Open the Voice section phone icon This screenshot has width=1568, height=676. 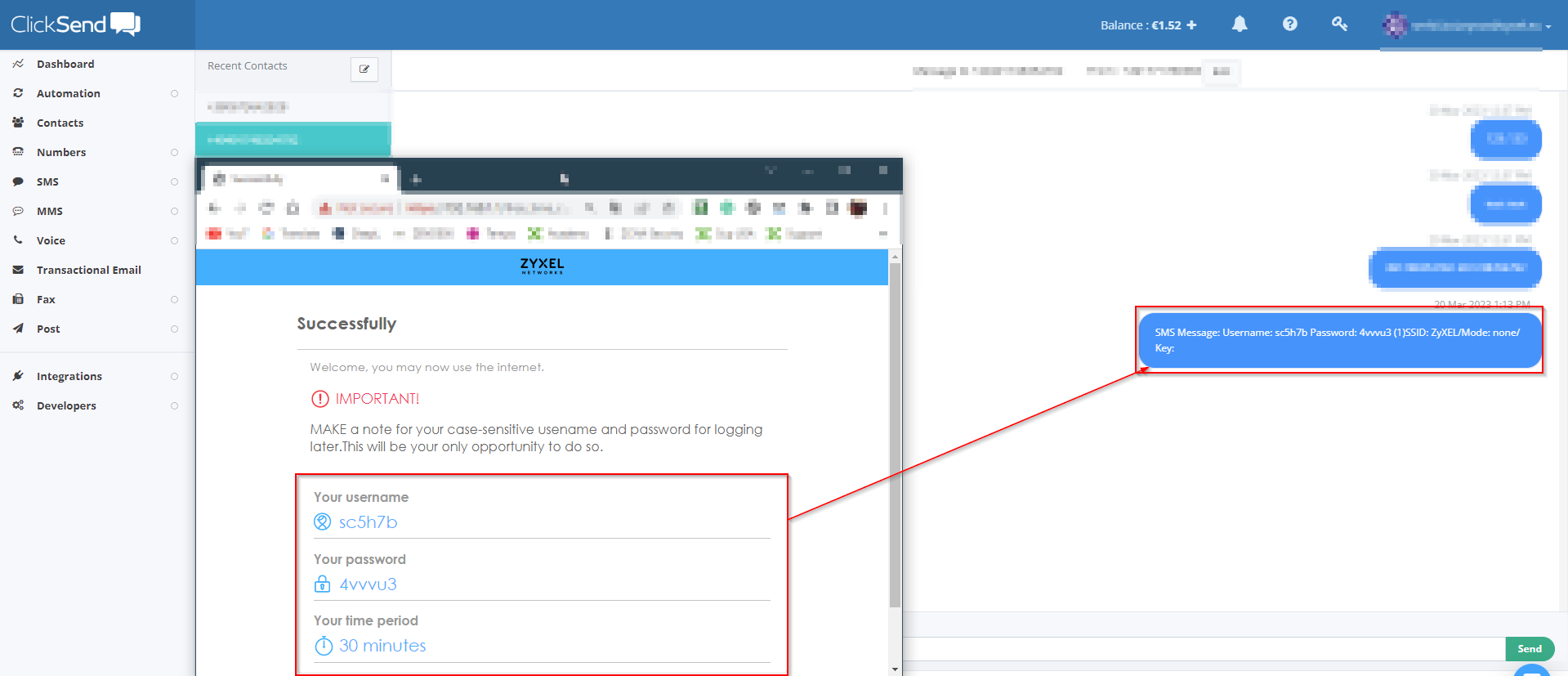[x=18, y=240]
